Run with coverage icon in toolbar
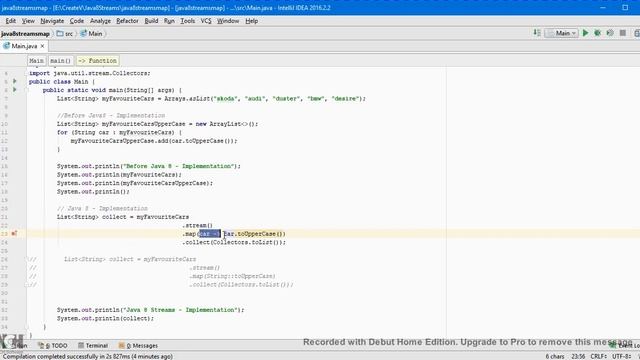 click(610, 33)
